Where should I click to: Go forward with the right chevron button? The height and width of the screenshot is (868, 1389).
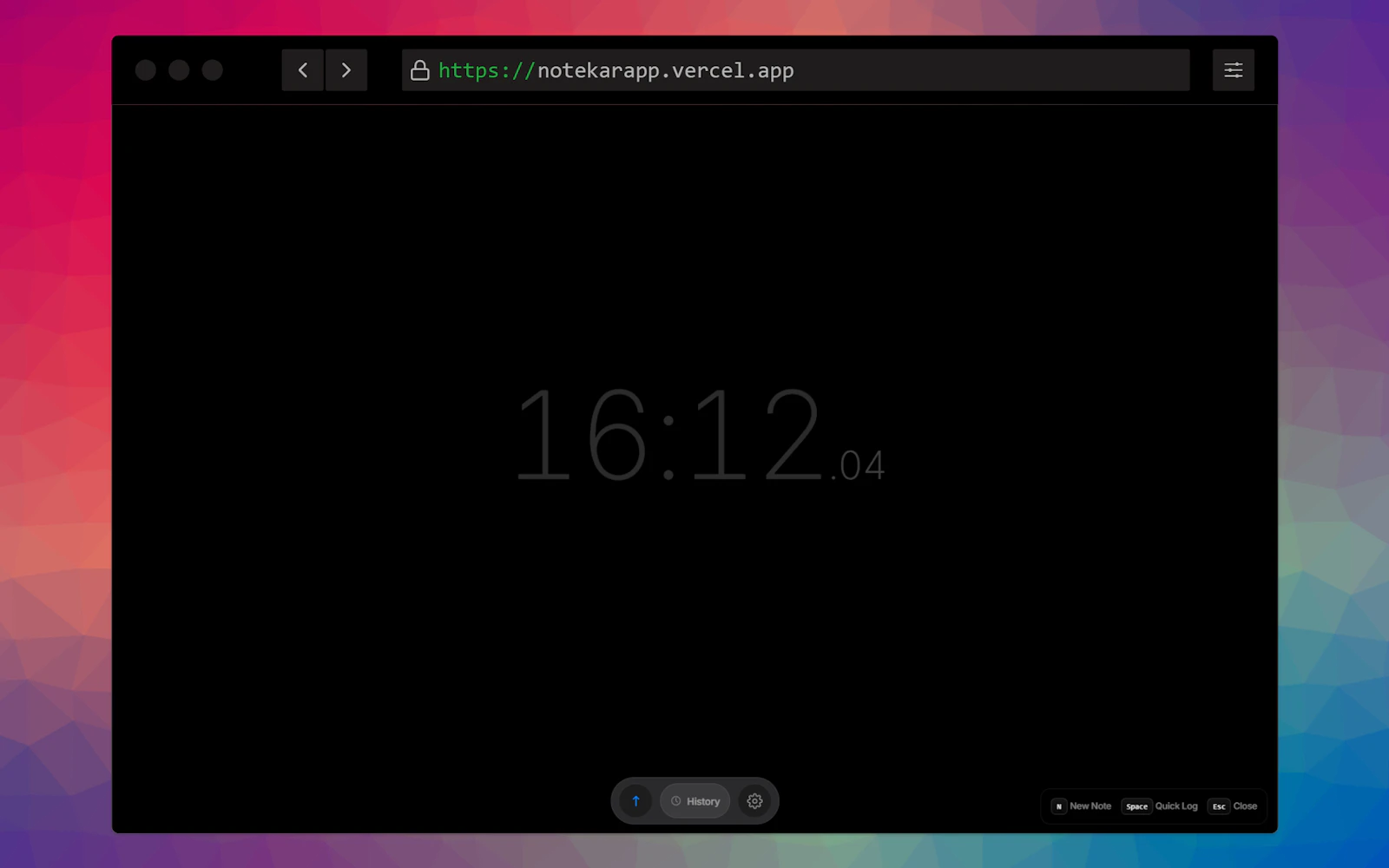click(346, 70)
